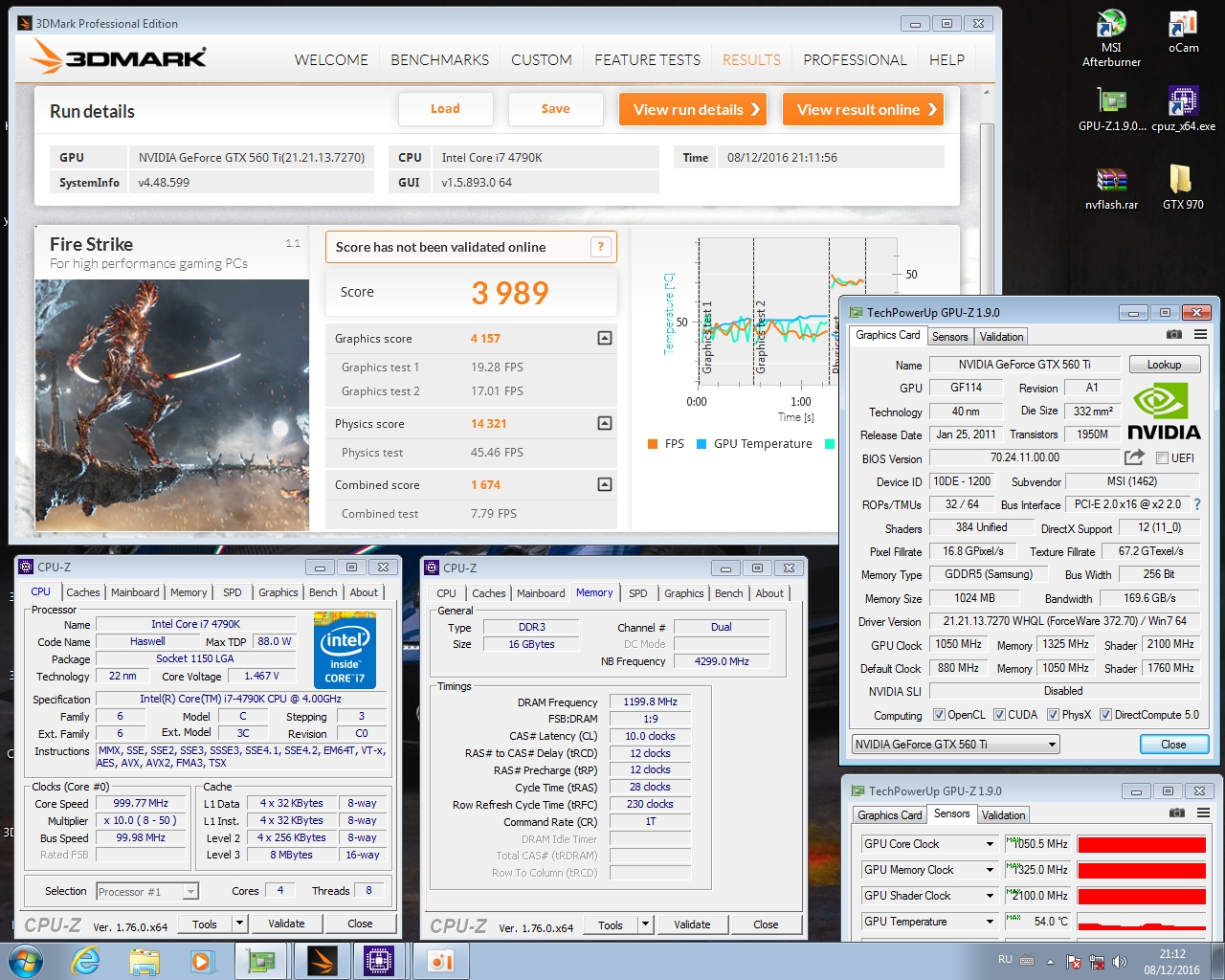The width and height of the screenshot is (1225, 980).
Task: Open the BENCHMARKS tab in 3DMark
Action: coord(439,59)
